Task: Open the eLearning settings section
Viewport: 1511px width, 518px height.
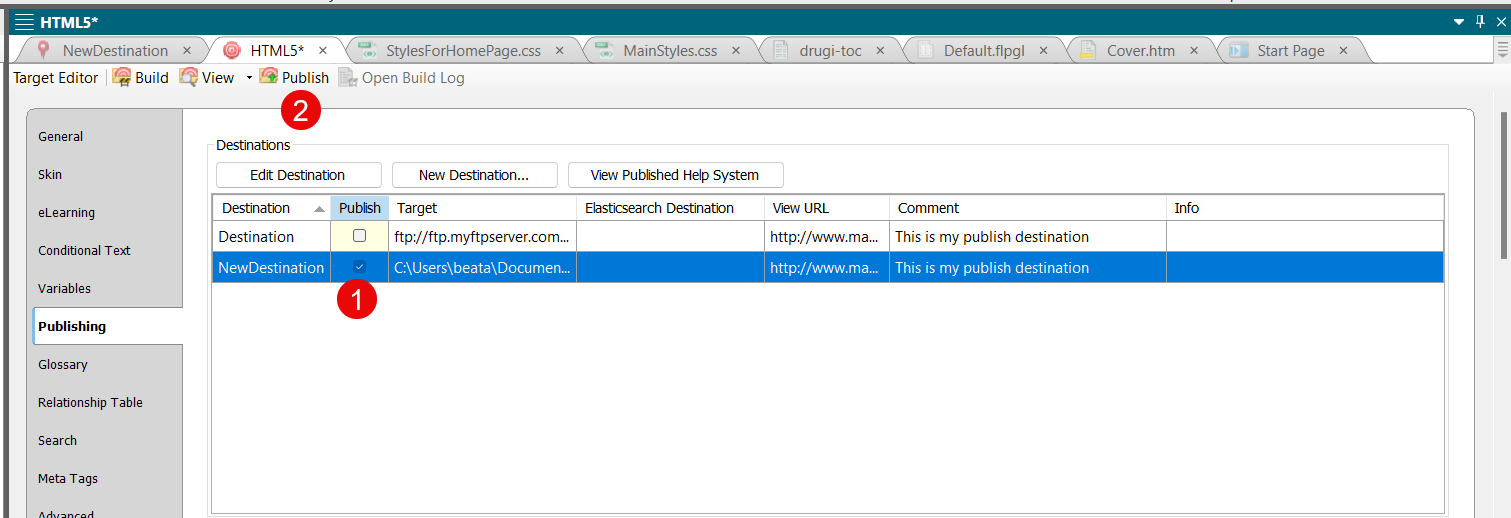Action: (x=105, y=213)
